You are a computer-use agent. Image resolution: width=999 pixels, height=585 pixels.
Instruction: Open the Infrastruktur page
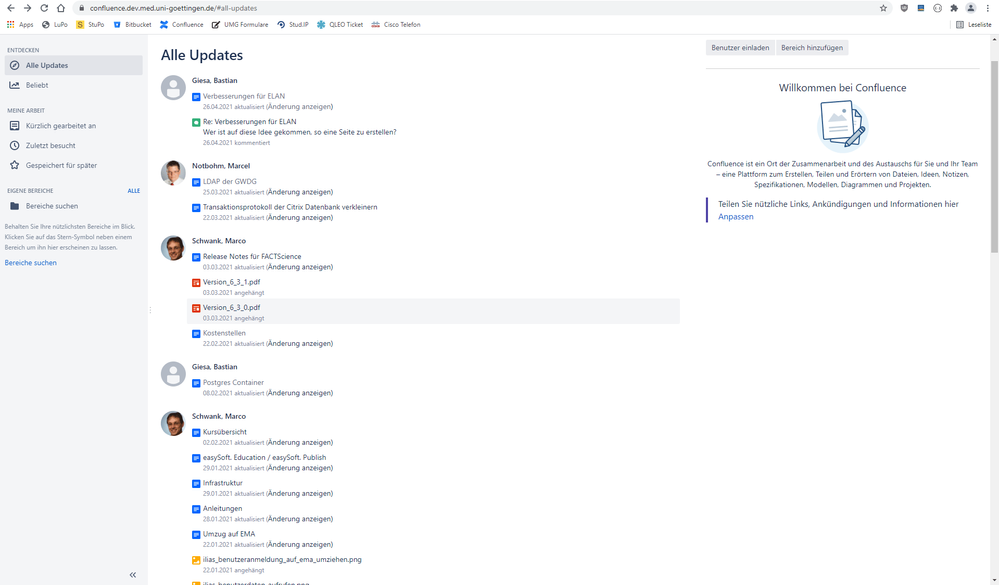point(223,483)
